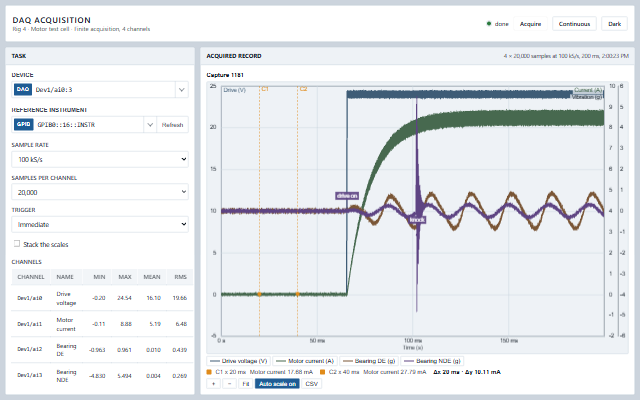This screenshot has height=400, width=640.
Task: Click the Δx 20 ms Δy readout
Action: pyautogui.click(x=467, y=372)
